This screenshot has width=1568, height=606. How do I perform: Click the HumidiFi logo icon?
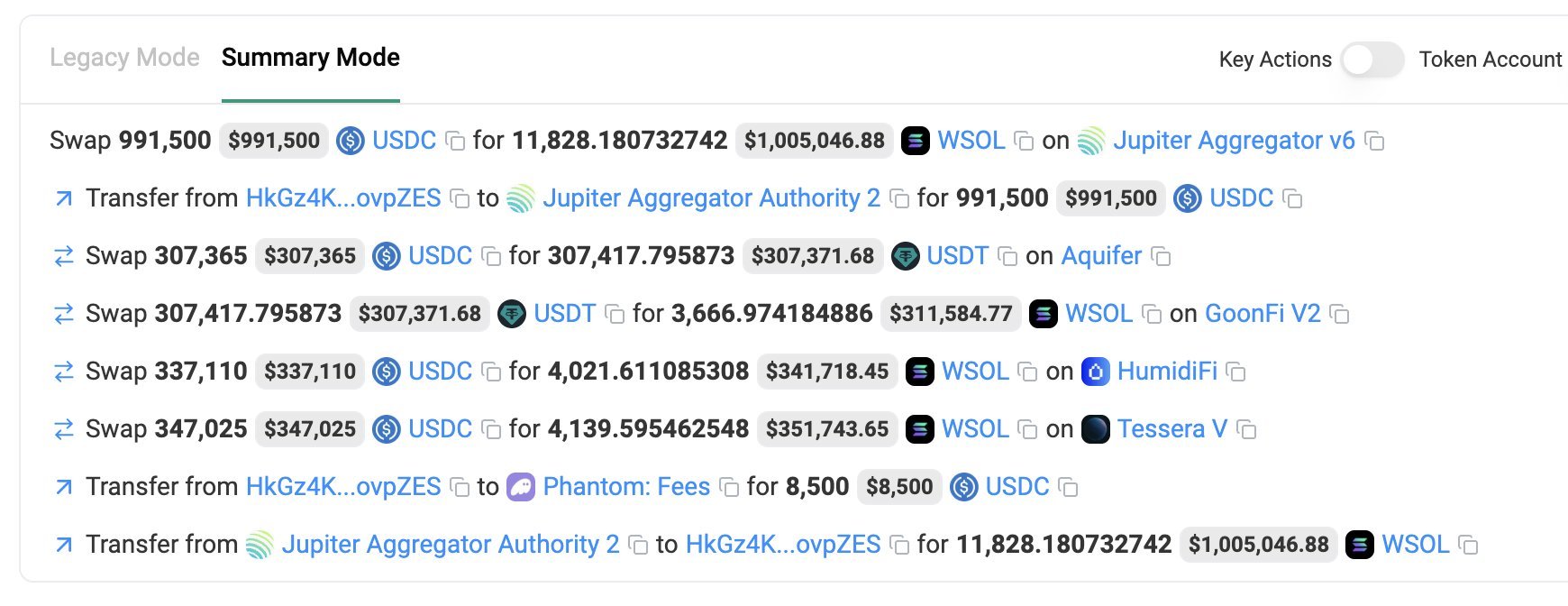(1095, 372)
